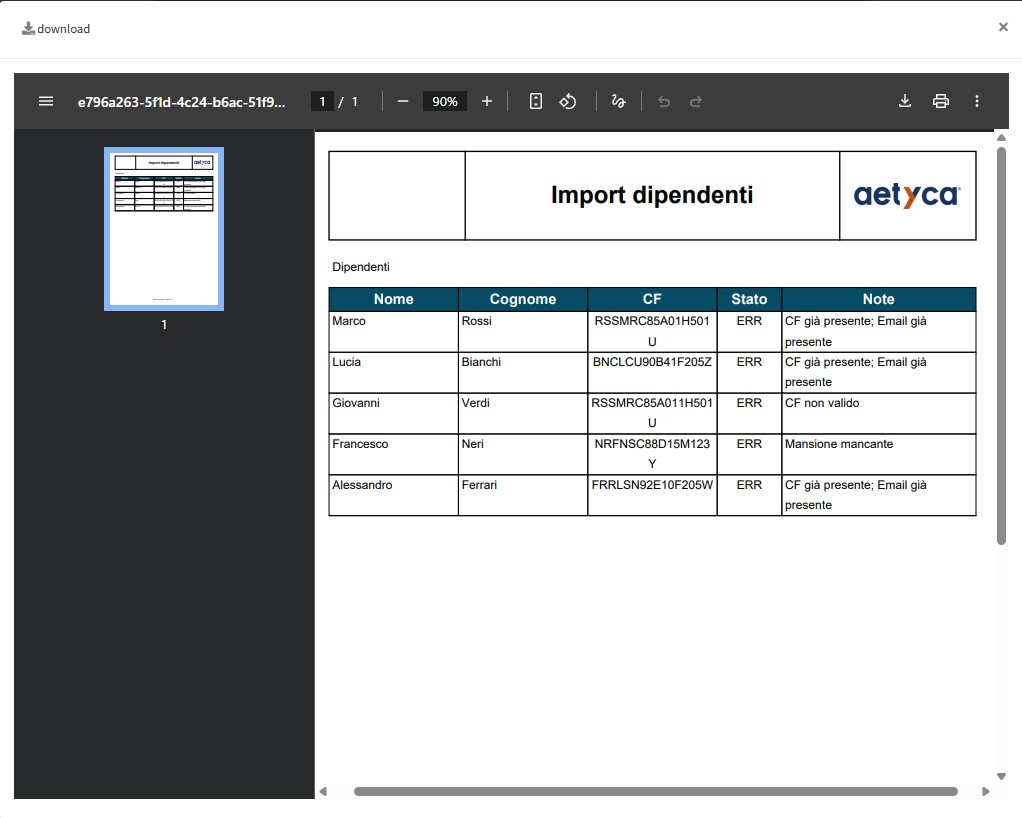Close the PDF preview dialog
The height and width of the screenshot is (818, 1022).
(x=1003, y=27)
